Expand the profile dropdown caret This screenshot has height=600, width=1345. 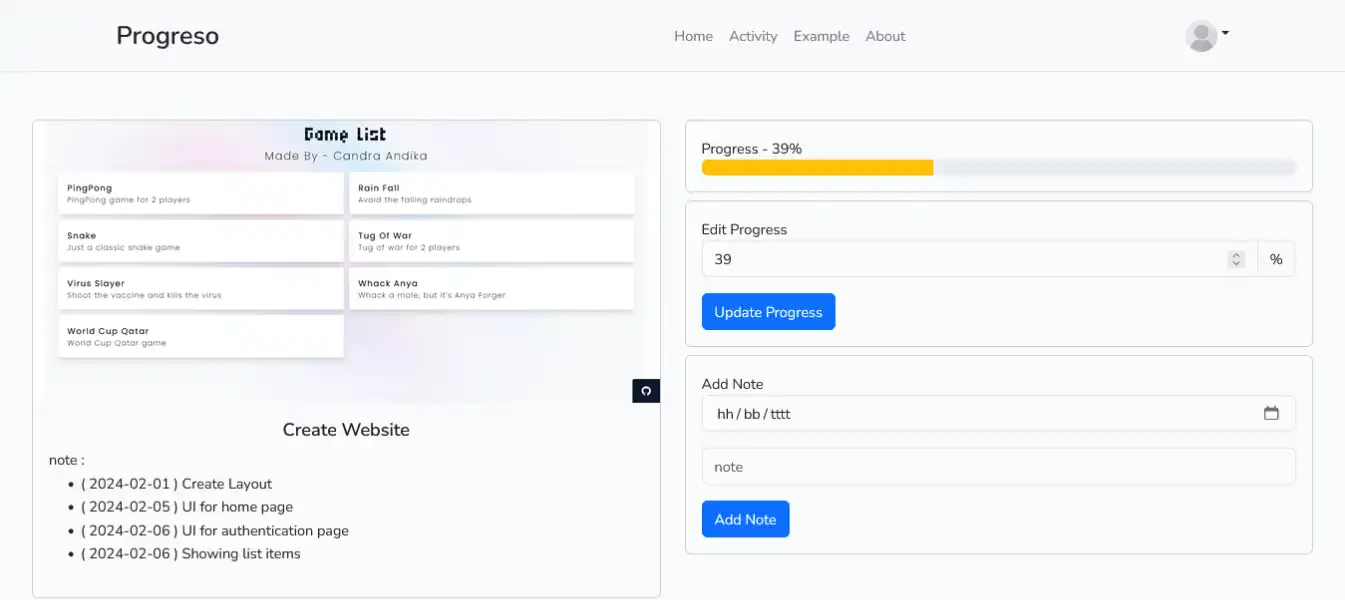pyautogui.click(x=1225, y=33)
